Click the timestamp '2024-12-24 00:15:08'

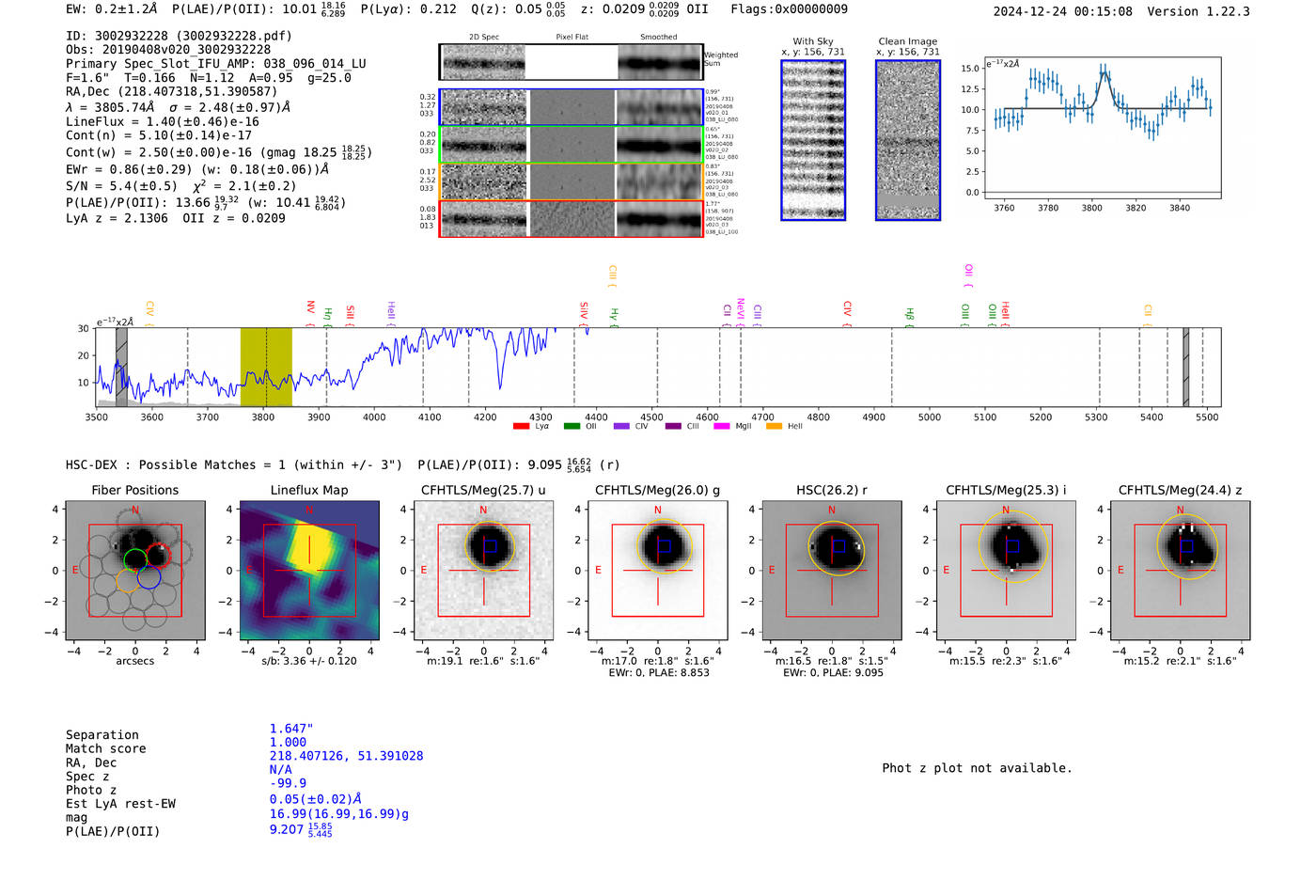pos(1063,11)
